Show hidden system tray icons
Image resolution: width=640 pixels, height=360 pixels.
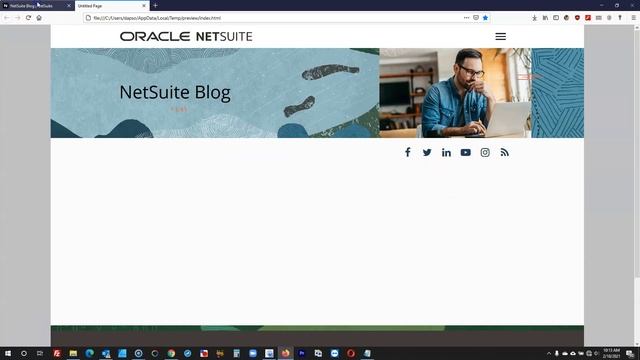click(x=549, y=353)
